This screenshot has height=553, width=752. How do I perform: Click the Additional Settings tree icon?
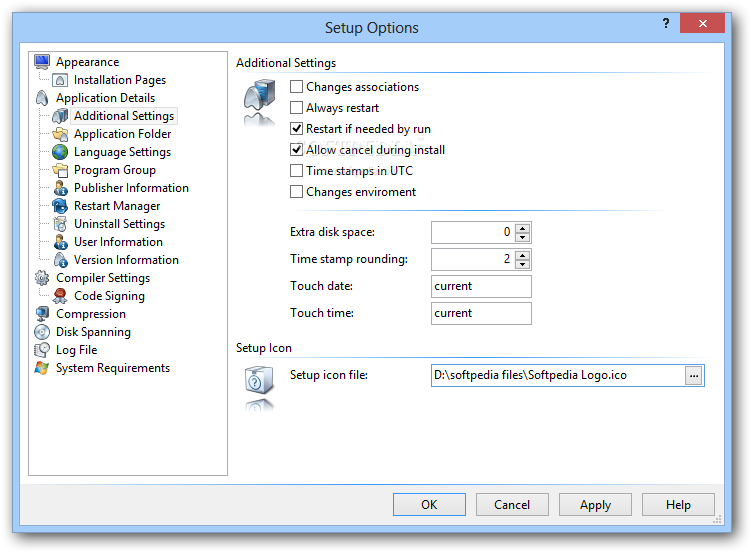coord(60,116)
